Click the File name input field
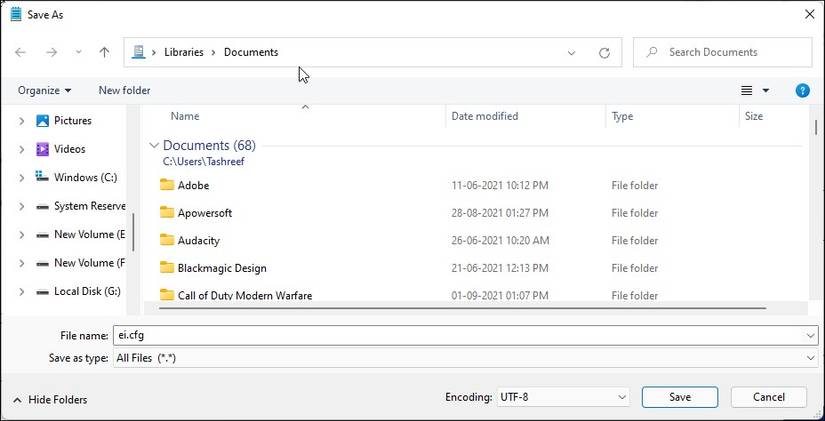The width and height of the screenshot is (825, 421). [460, 336]
